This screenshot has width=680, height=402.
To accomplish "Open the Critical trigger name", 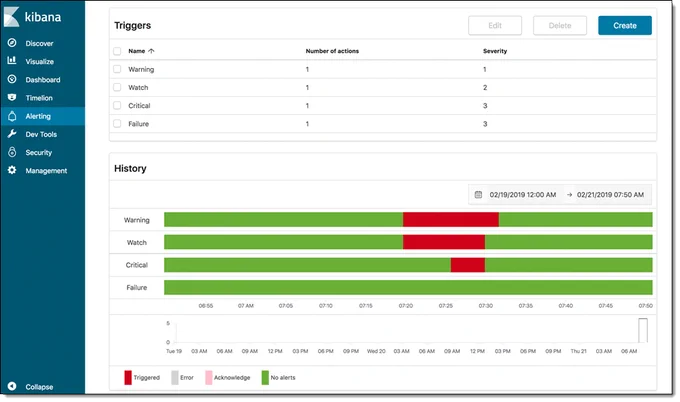I will (139, 106).
